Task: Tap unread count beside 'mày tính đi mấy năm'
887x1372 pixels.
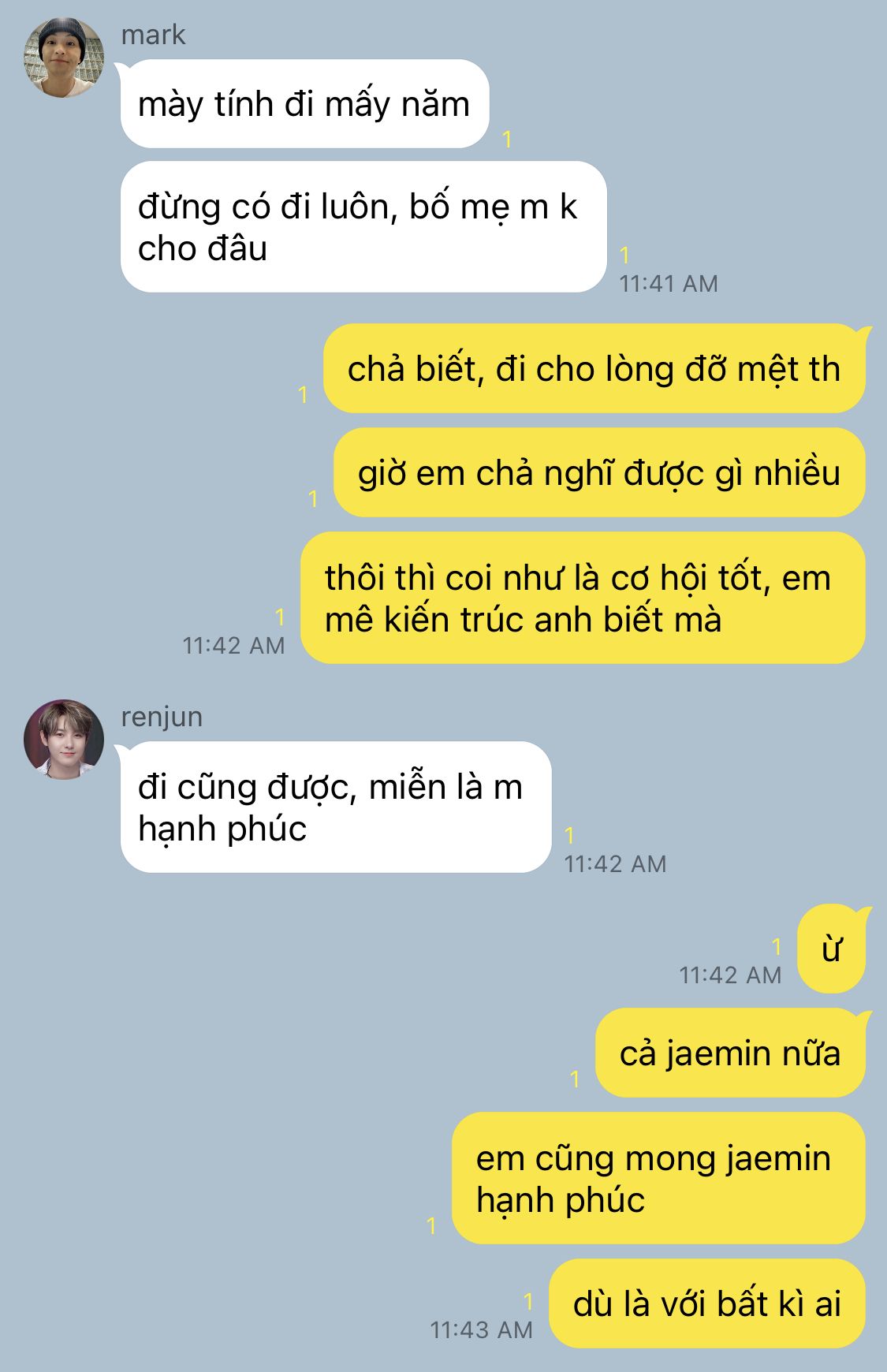Action: click(x=507, y=140)
